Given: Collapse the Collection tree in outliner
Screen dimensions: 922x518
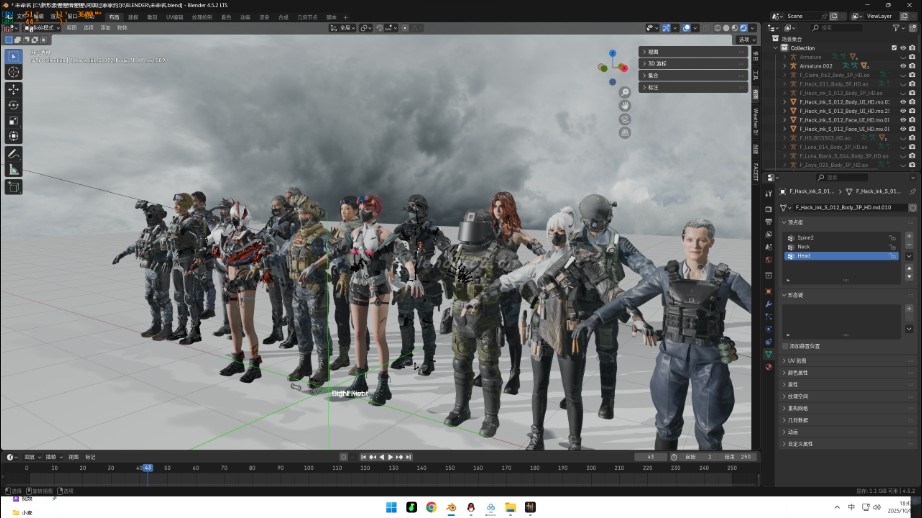Looking at the screenshot, I should coord(776,48).
